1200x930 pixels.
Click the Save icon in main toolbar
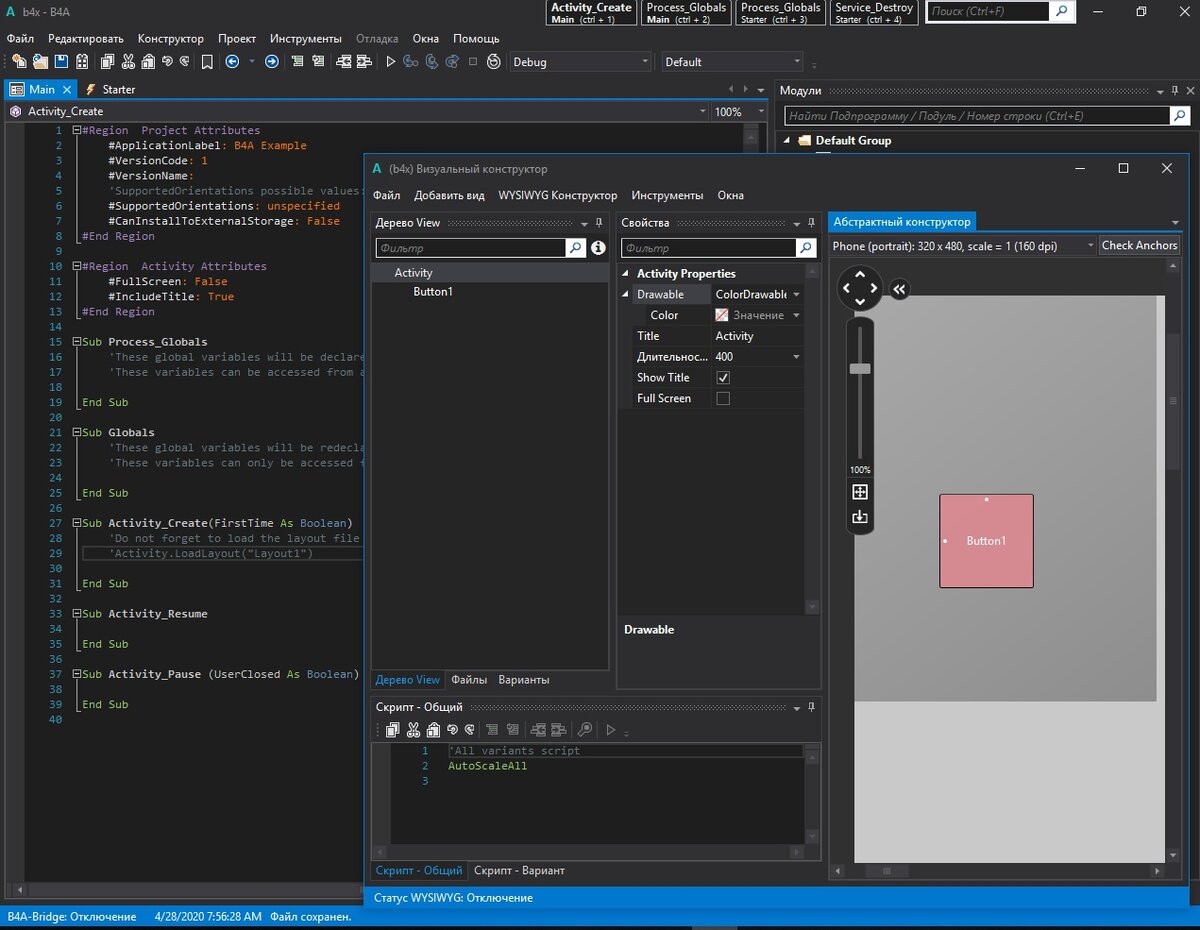pyautogui.click(x=62, y=62)
